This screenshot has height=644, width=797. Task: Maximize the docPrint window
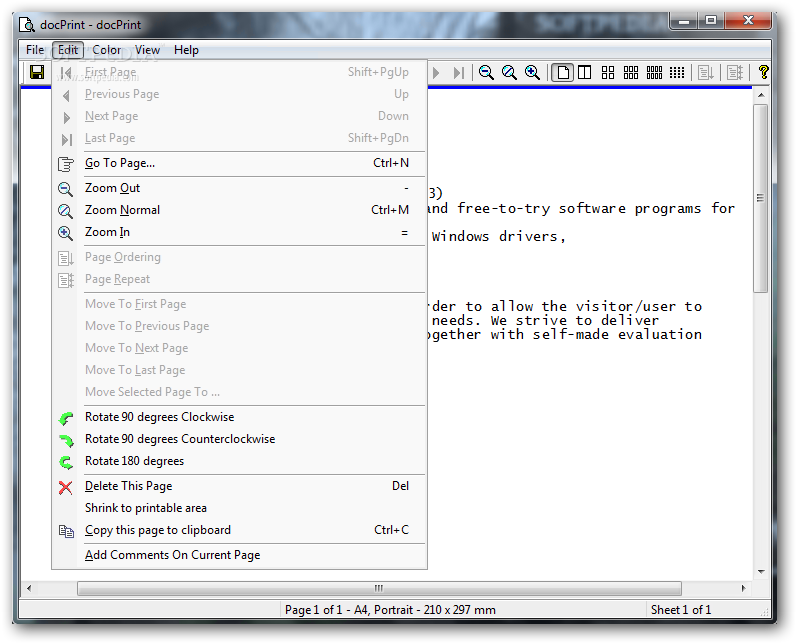click(x=711, y=21)
